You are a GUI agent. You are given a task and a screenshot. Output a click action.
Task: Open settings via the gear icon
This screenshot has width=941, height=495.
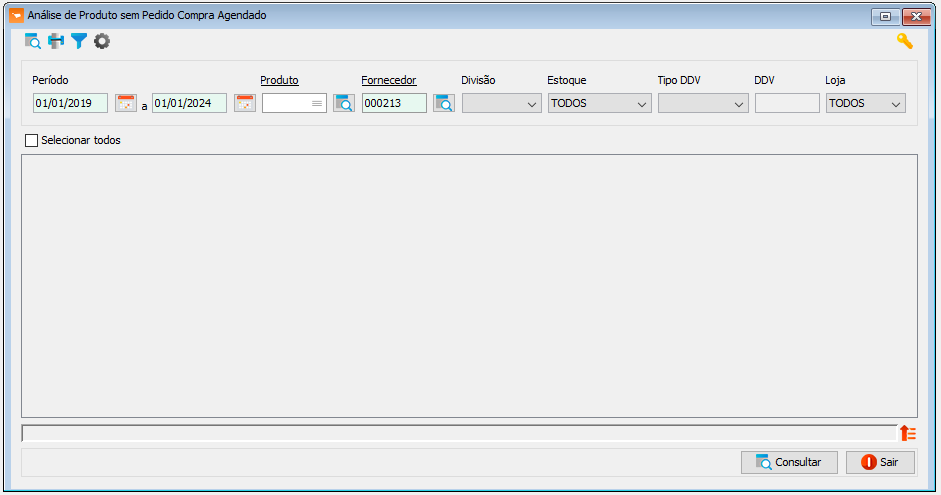pyautogui.click(x=102, y=41)
